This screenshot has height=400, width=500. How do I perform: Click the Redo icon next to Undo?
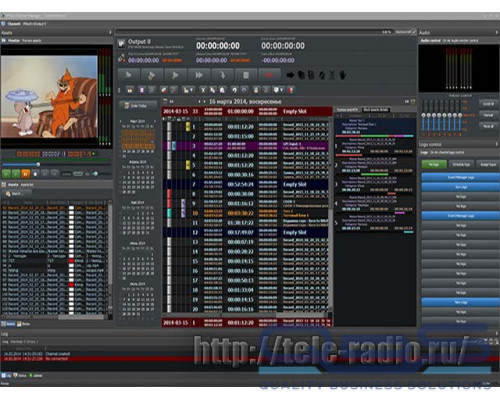coord(244,90)
